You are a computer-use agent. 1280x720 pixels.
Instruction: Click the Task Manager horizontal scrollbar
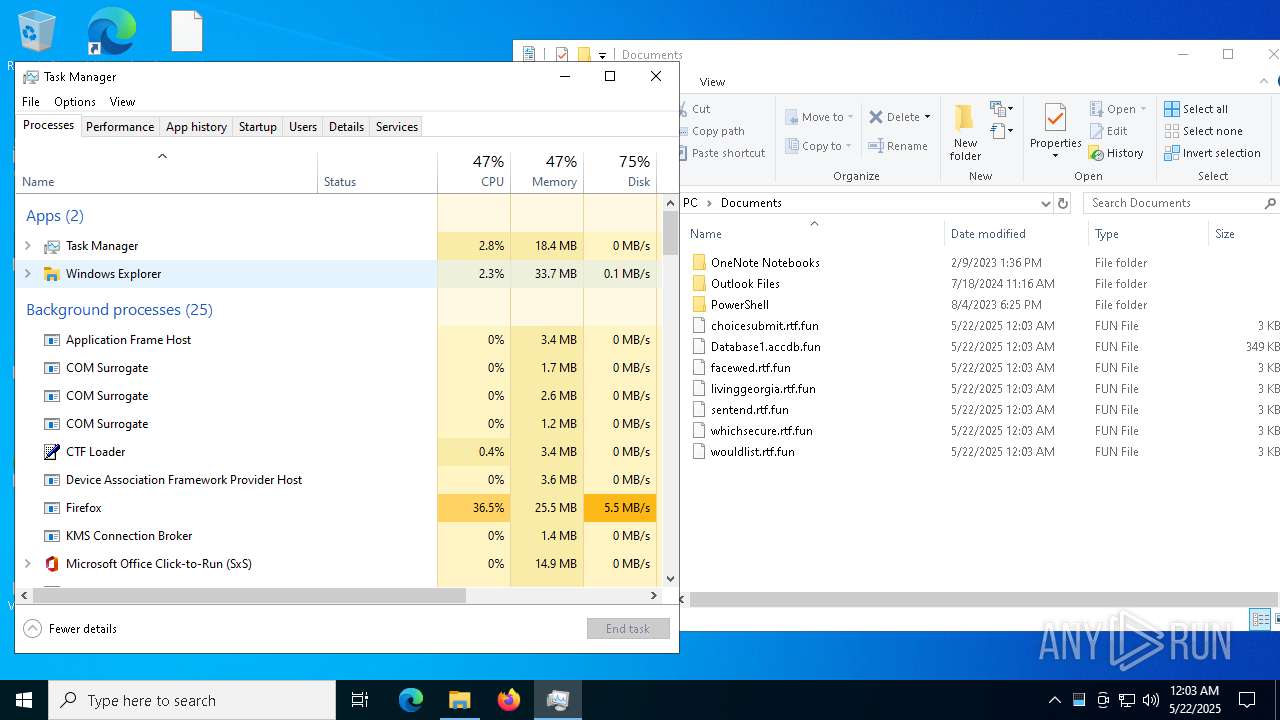click(250, 595)
